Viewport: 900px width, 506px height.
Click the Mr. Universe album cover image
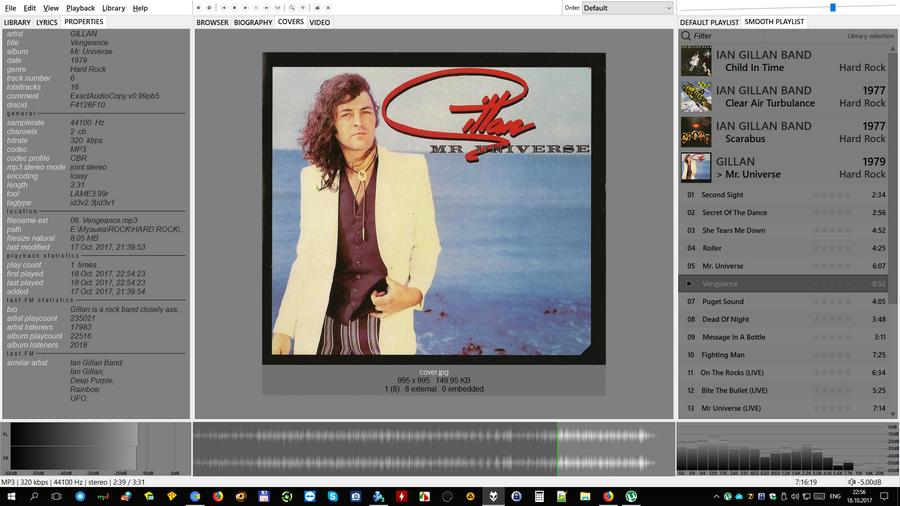(434, 209)
